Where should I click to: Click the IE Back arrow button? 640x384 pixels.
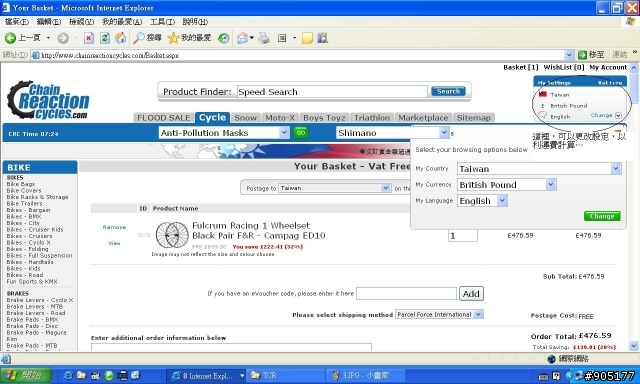10,38
